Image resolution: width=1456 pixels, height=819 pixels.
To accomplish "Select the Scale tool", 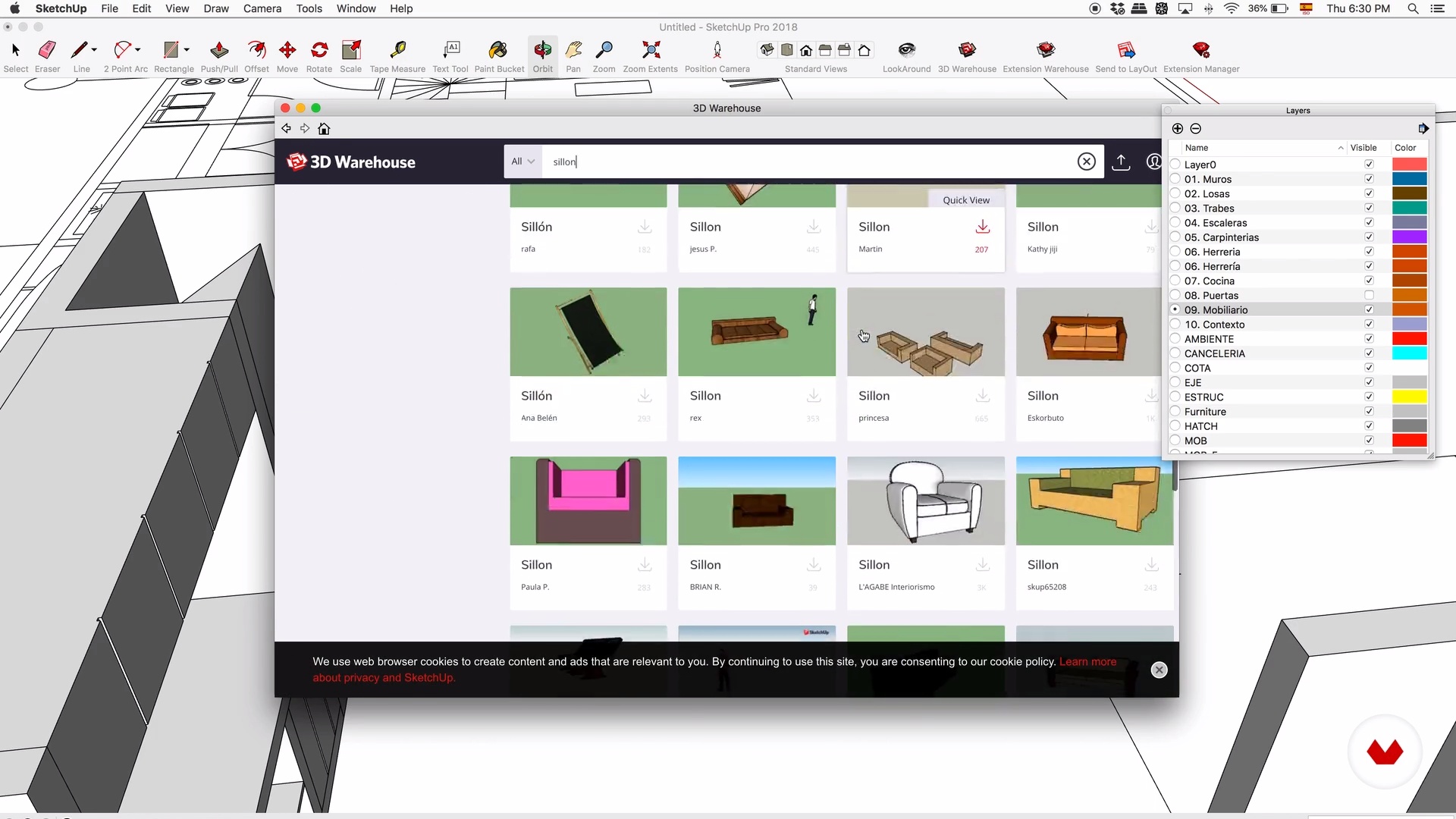I will (350, 56).
